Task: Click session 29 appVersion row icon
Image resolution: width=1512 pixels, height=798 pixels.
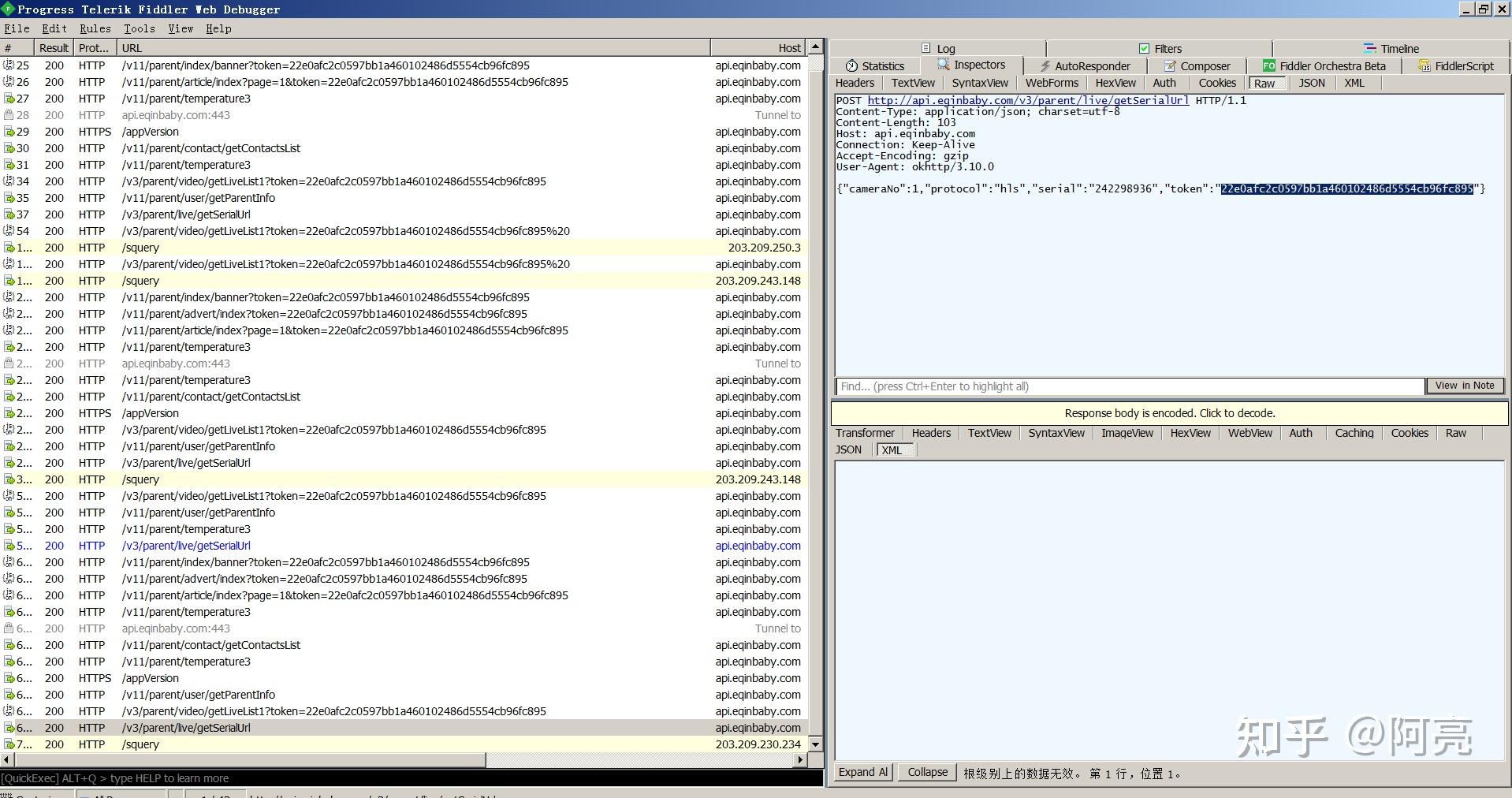Action: [x=9, y=132]
